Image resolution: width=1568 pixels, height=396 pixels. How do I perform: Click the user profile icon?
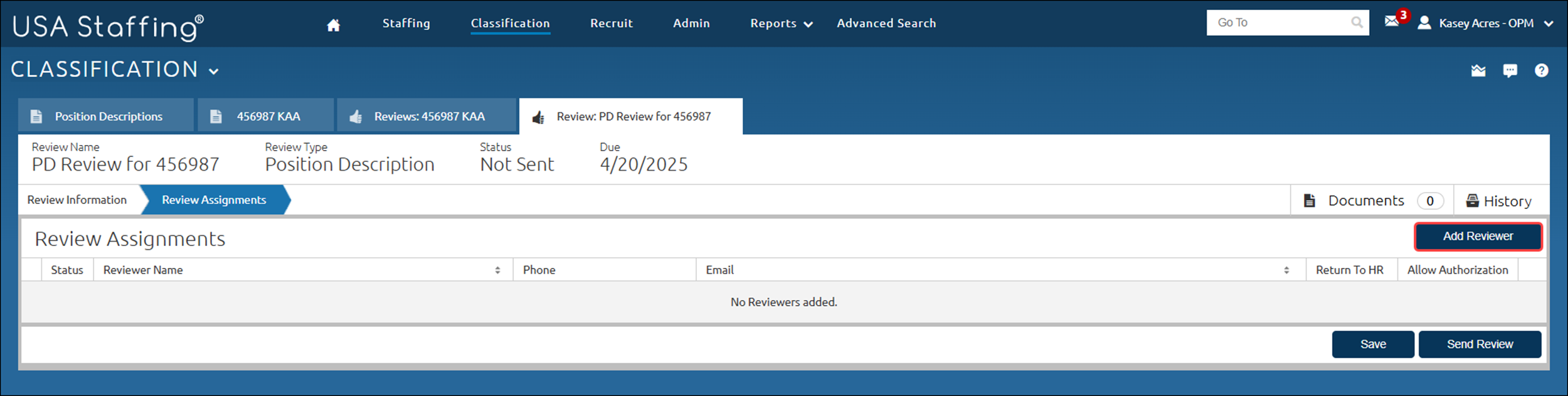pos(1424,23)
